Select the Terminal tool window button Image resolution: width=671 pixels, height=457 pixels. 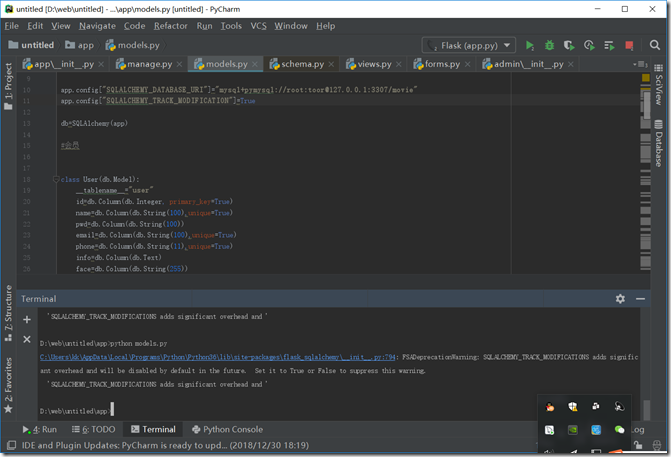153,429
